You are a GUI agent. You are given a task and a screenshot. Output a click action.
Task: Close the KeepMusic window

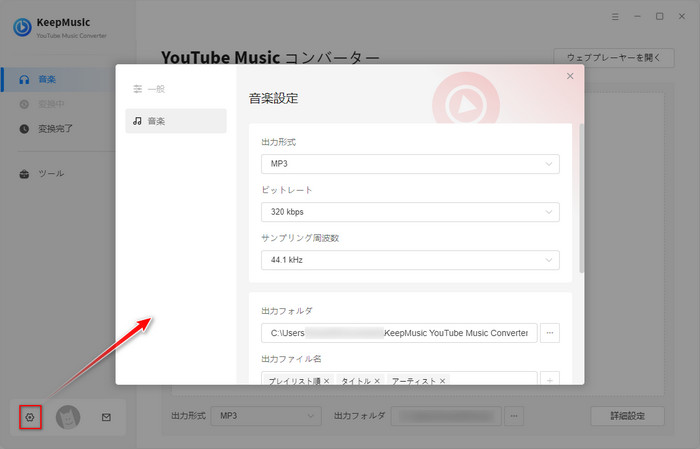click(682, 17)
